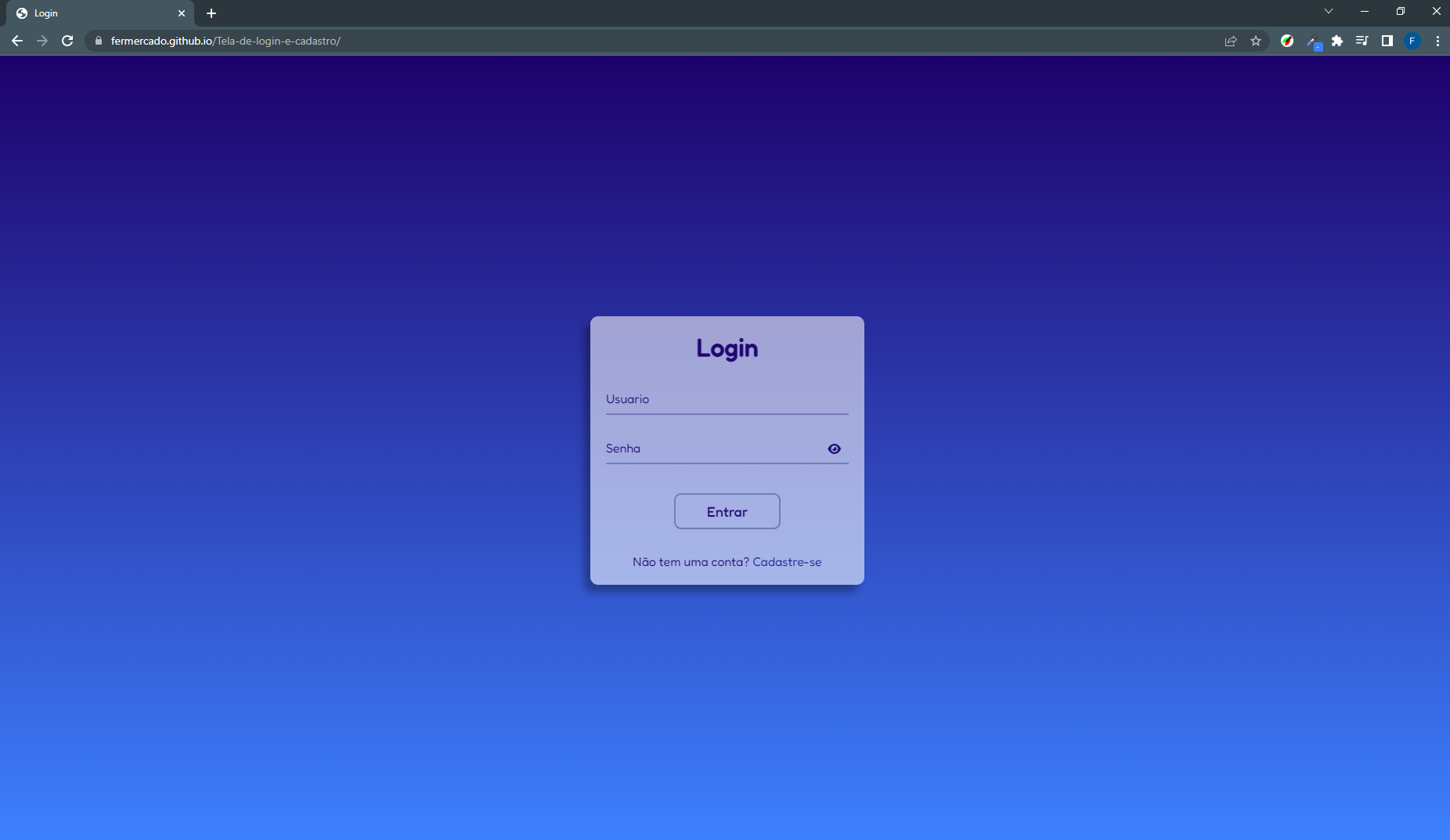The width and height of the screenshot is (1450, 840).
Task: Click the profile avatar F
Action: 1413,41
